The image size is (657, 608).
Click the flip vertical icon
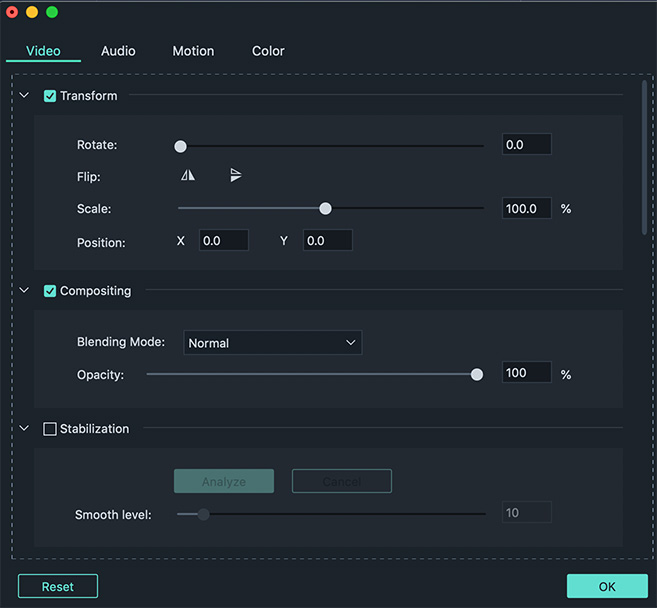(236, 175)
